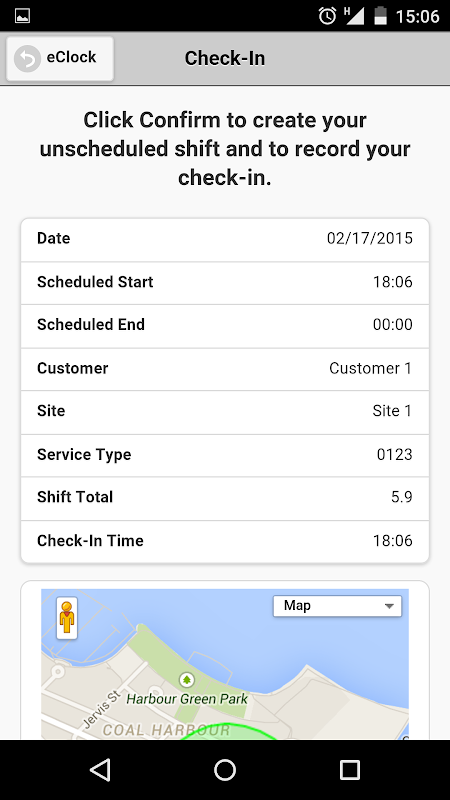Click the Harbour Green Park tree marker
This screenshot has width=450, height=800.
coord(187,679)
